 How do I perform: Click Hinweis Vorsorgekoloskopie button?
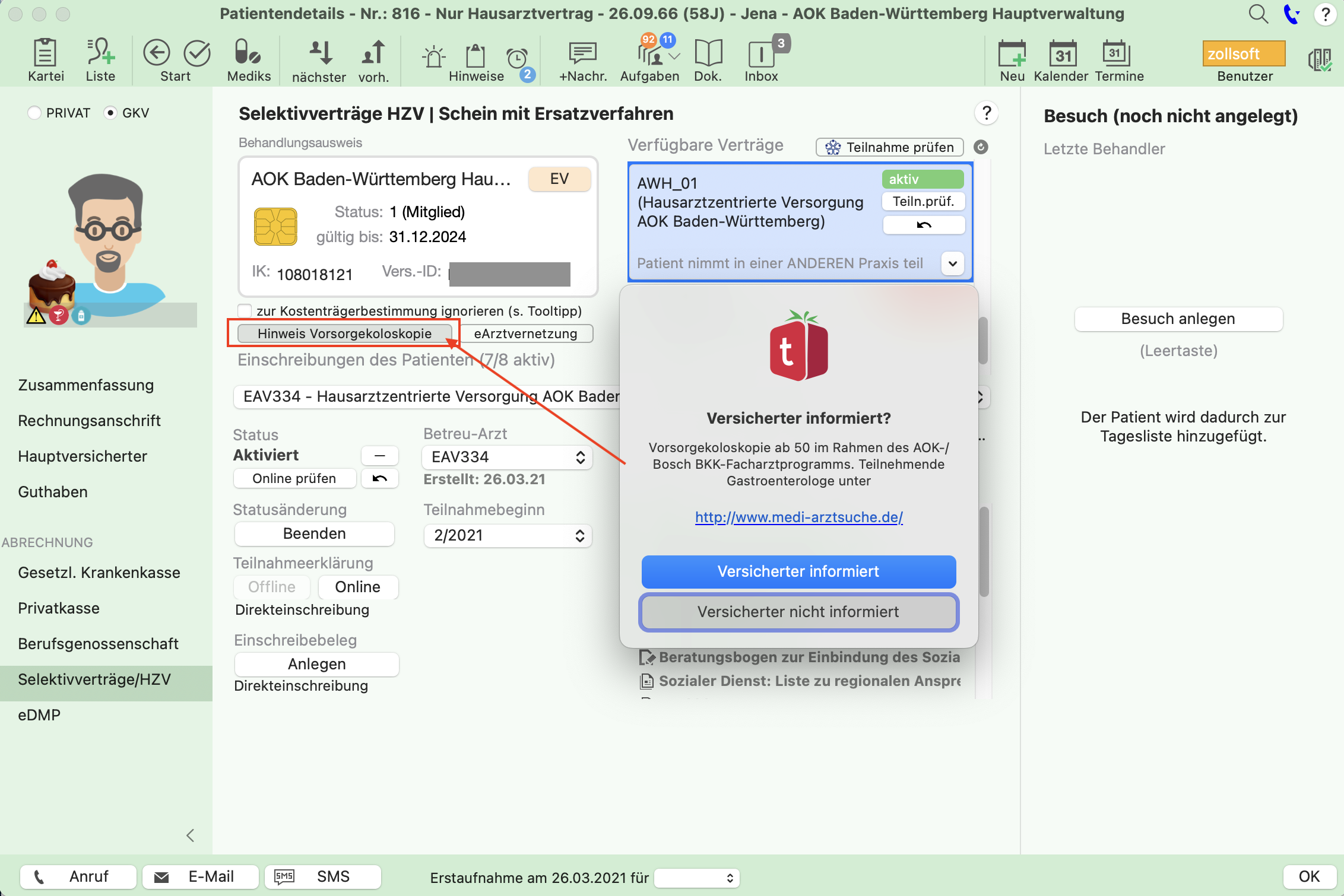point(344,333)
